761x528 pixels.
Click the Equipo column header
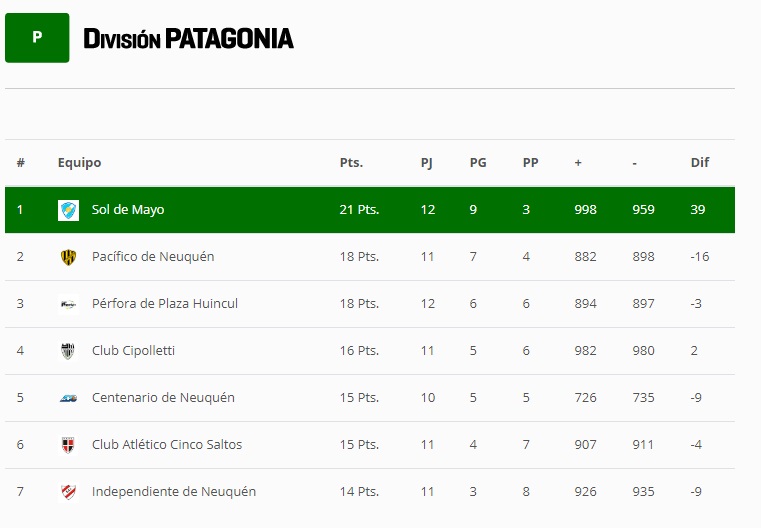[x=79, y=163]
